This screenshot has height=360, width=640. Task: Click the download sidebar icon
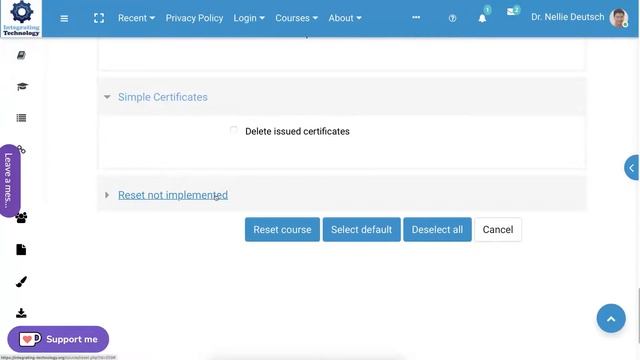(21, 313)
